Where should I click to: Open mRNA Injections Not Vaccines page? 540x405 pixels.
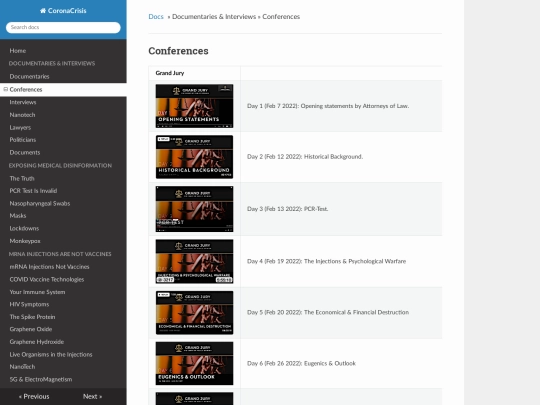pyautogui.click(x=49, y=267)
